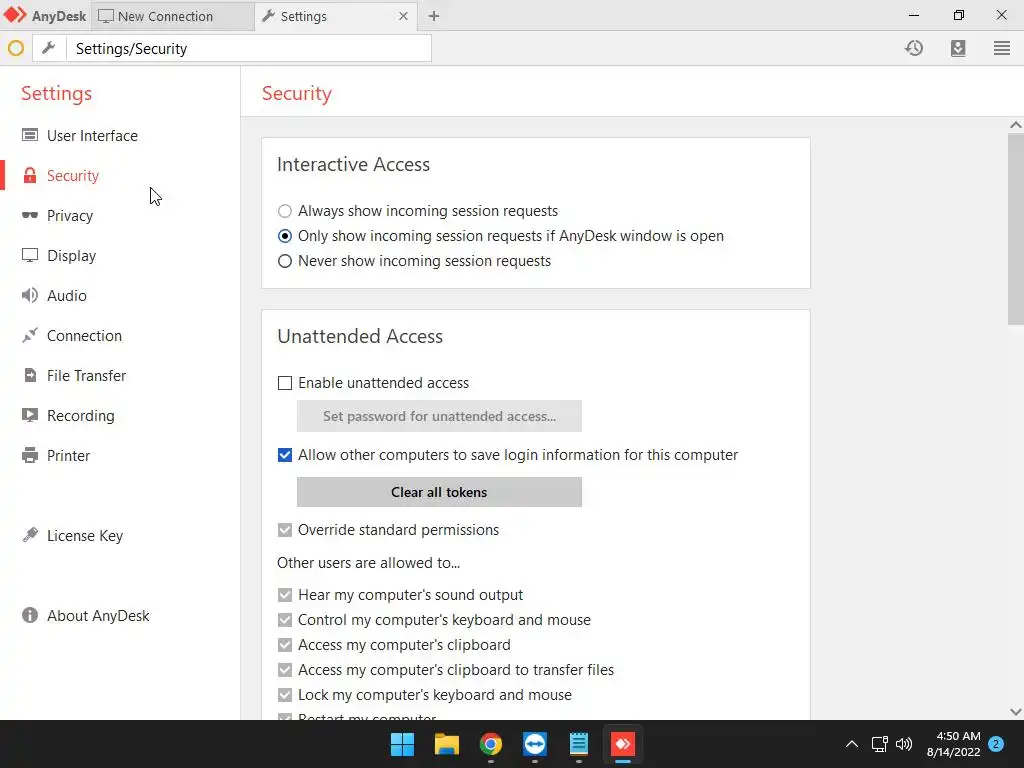This screenshot has height=768, width=1024.
Task: Click the AnyDesk logo icon
Action: point(15,15)
